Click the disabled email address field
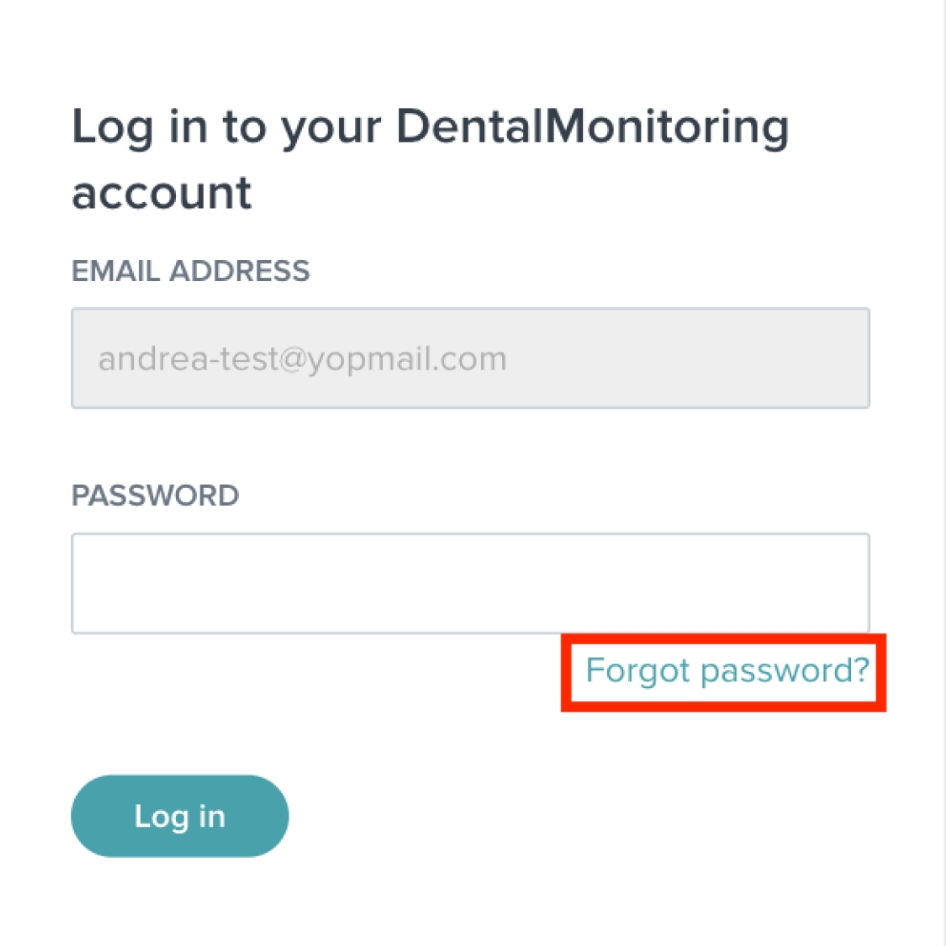The height and width of the screenshot is (946, 946). pos(470,358)
